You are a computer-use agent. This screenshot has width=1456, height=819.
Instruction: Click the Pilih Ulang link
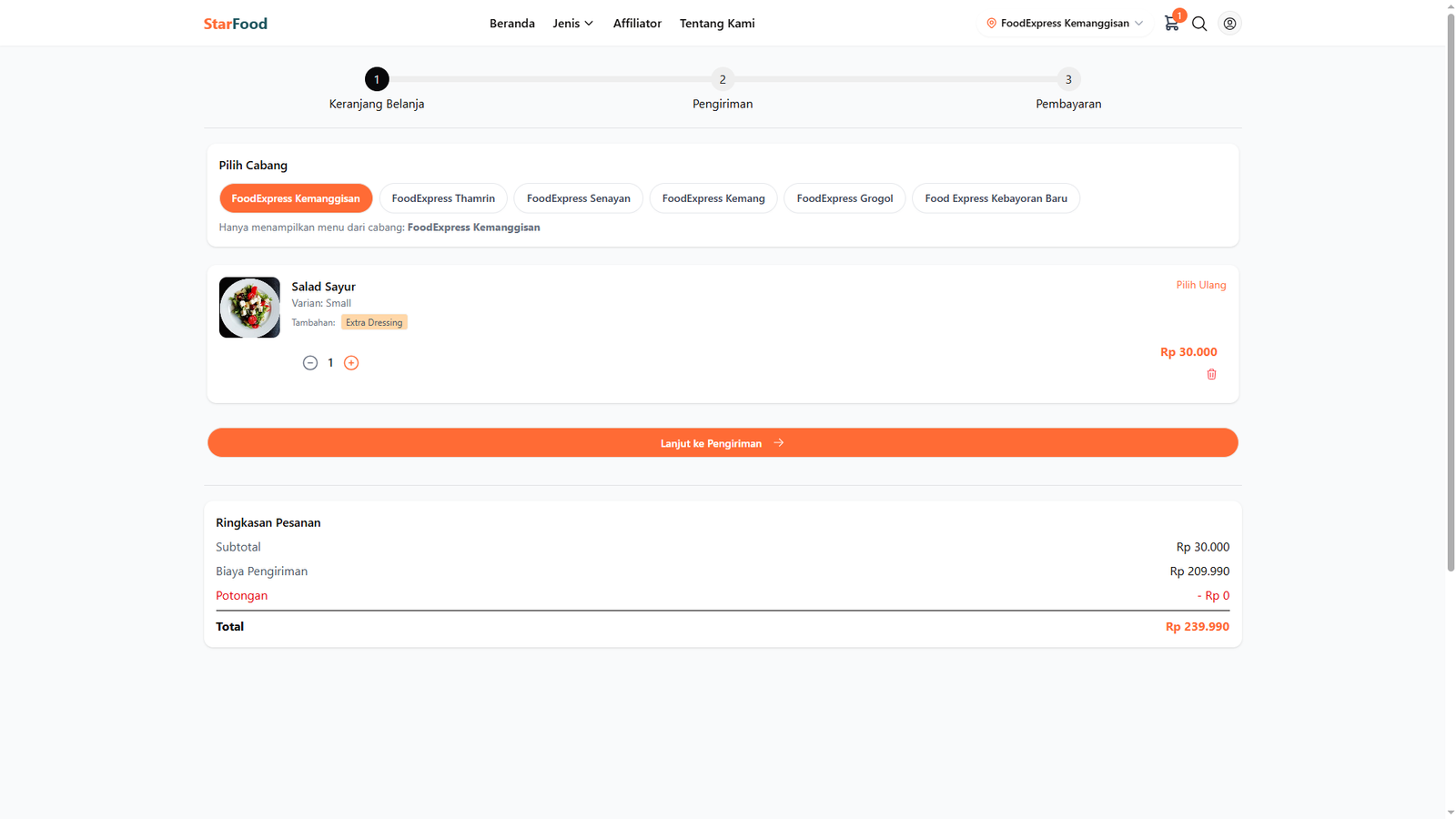click(1200, 285)
